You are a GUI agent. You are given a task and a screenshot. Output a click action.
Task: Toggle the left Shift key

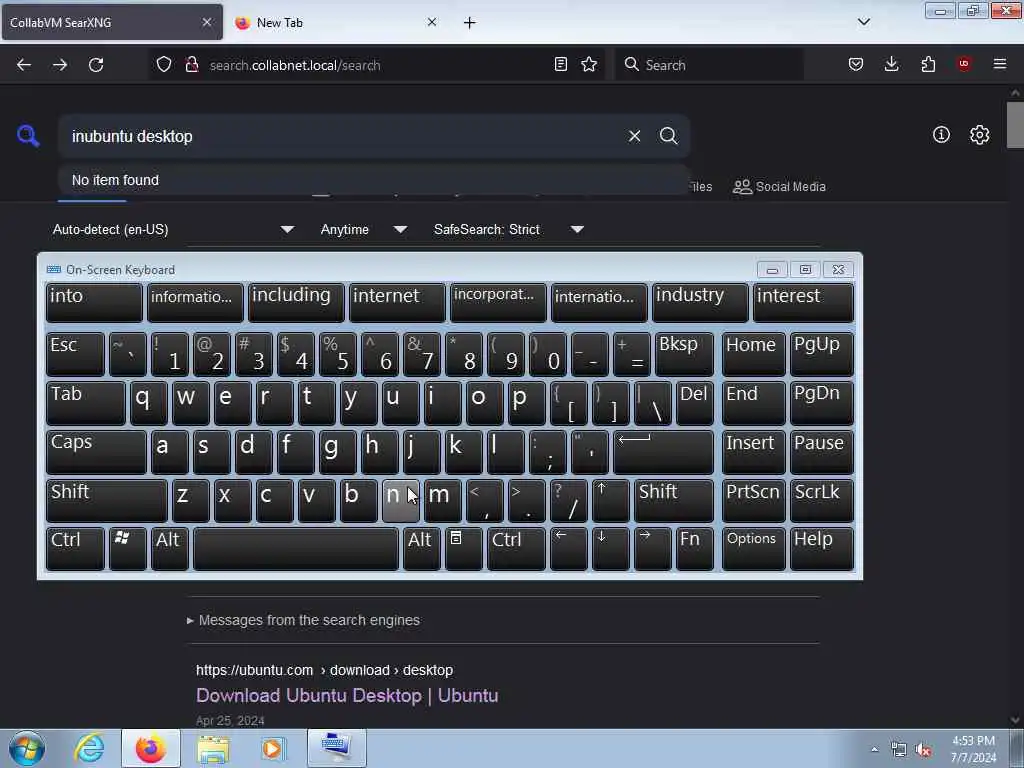[x=107, y=501]
